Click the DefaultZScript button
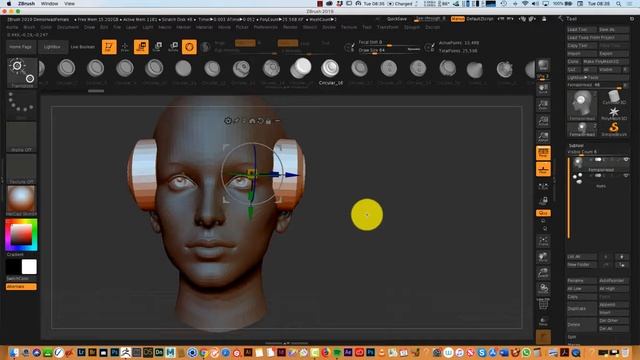The width and height of the screenshot is (640, 360). pos(480,19)
